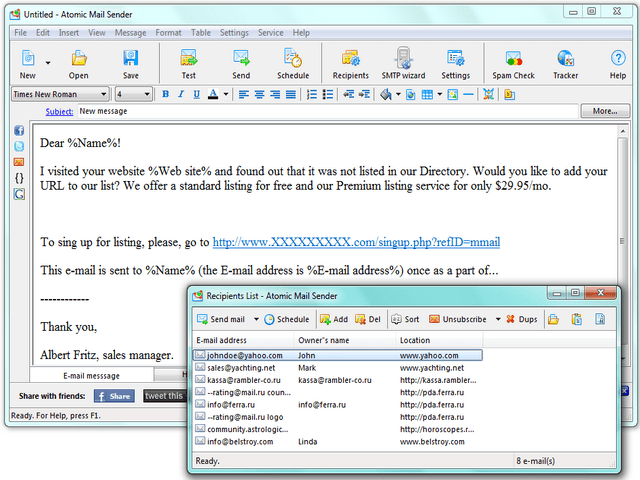Open the Times New Roman font dropdown
Image resolution: width=640 pixels, height=480 pixels.
[x=104, y=95]
